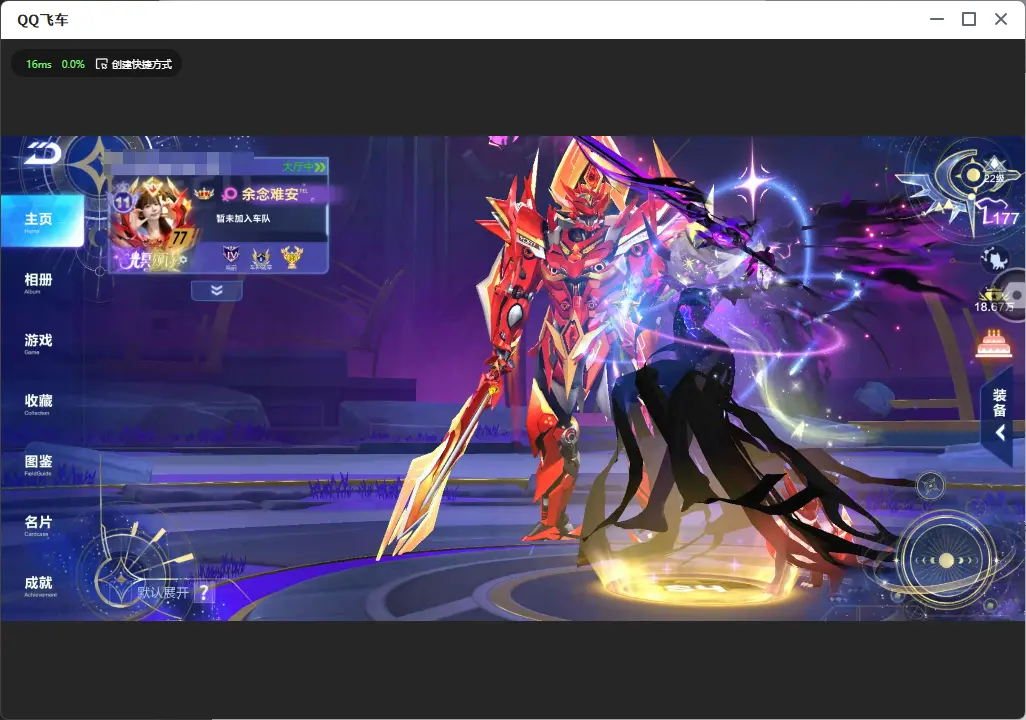This screenshot has width=1026, height=720.
Task: Open the question mark help icon
Action: click(x=204, y=593)
